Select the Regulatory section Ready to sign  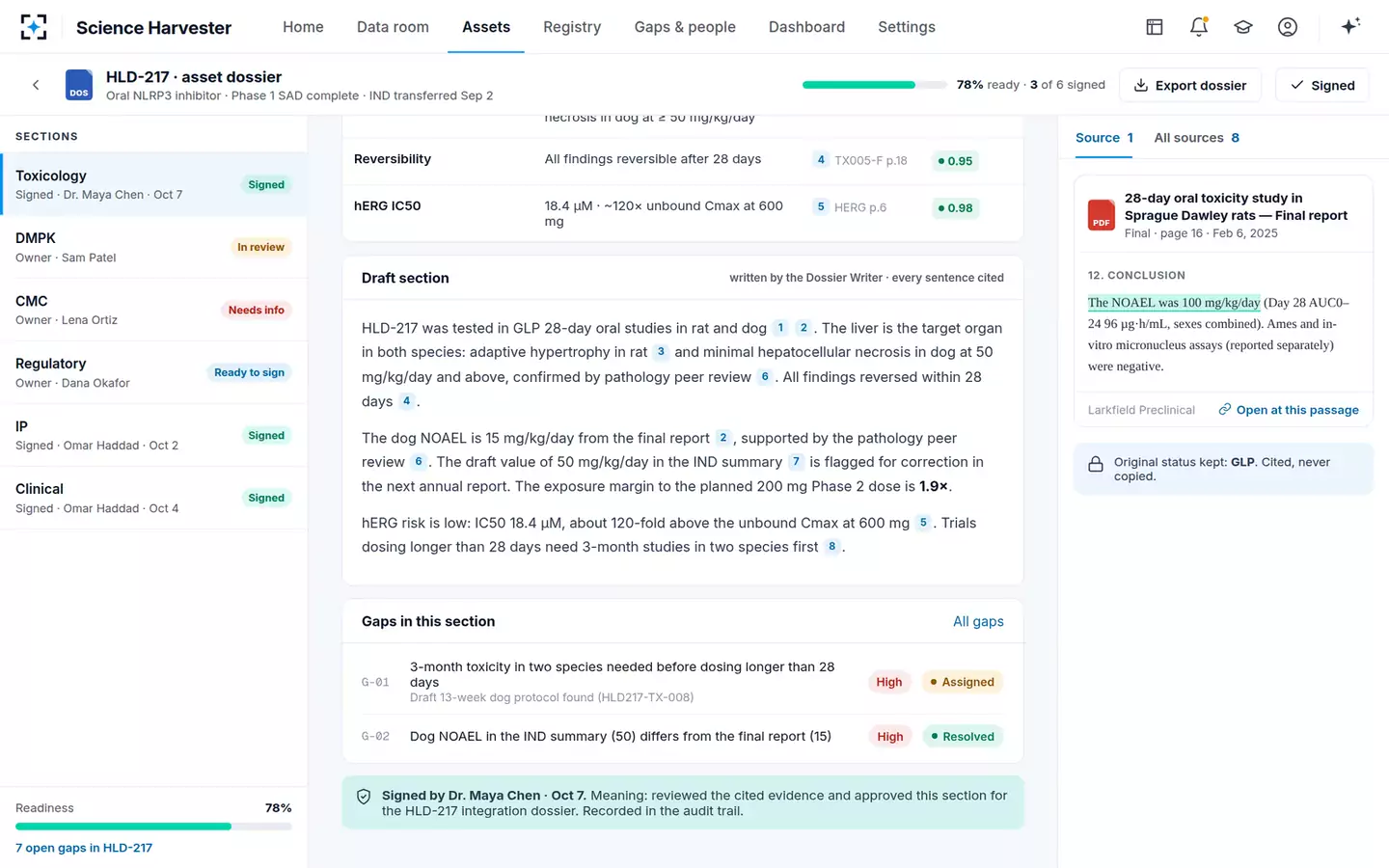(x=153, y=372)
